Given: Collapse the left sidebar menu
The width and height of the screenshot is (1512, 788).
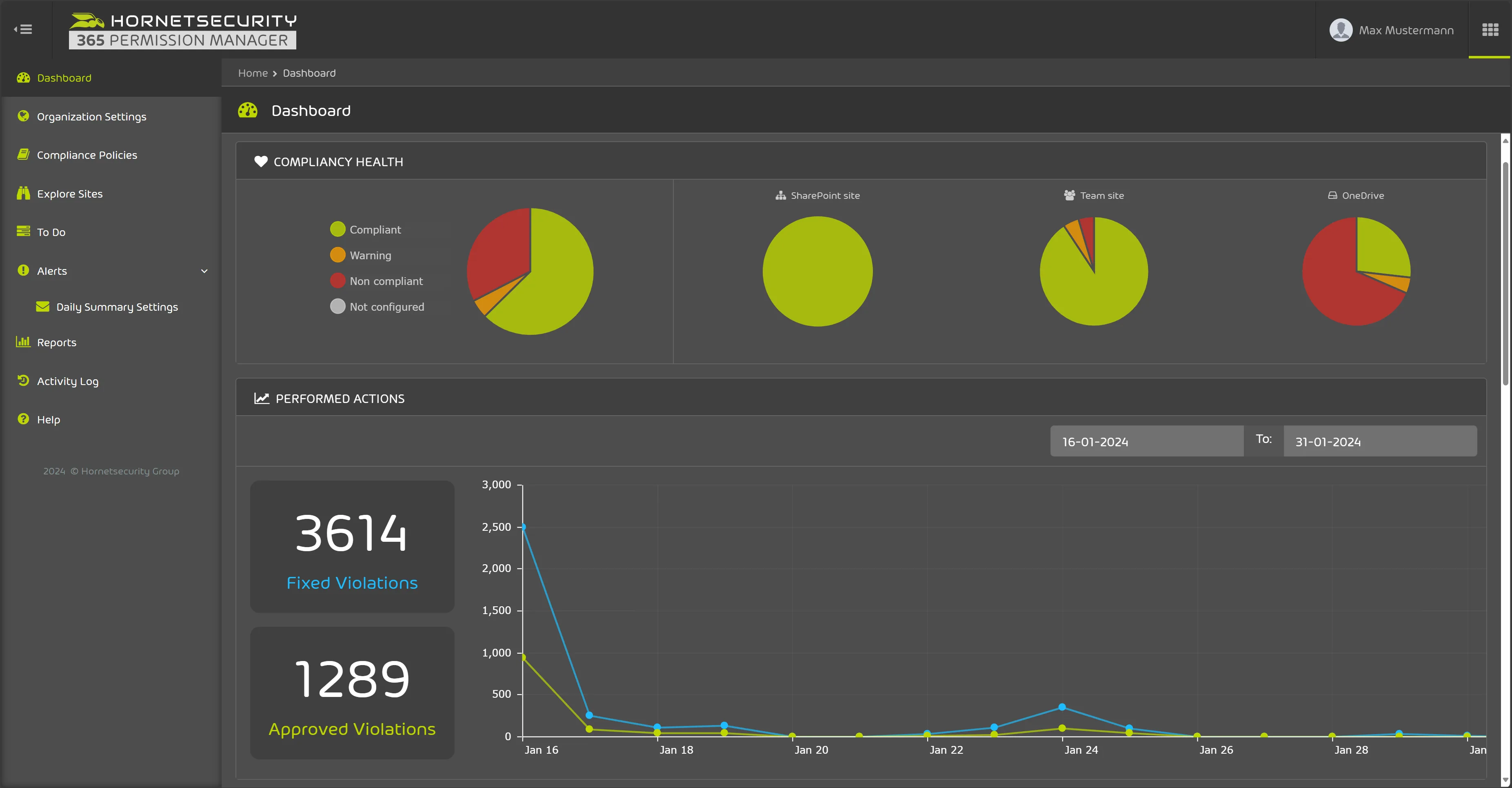Looking at the screenshot, I should tap(24, 29).
